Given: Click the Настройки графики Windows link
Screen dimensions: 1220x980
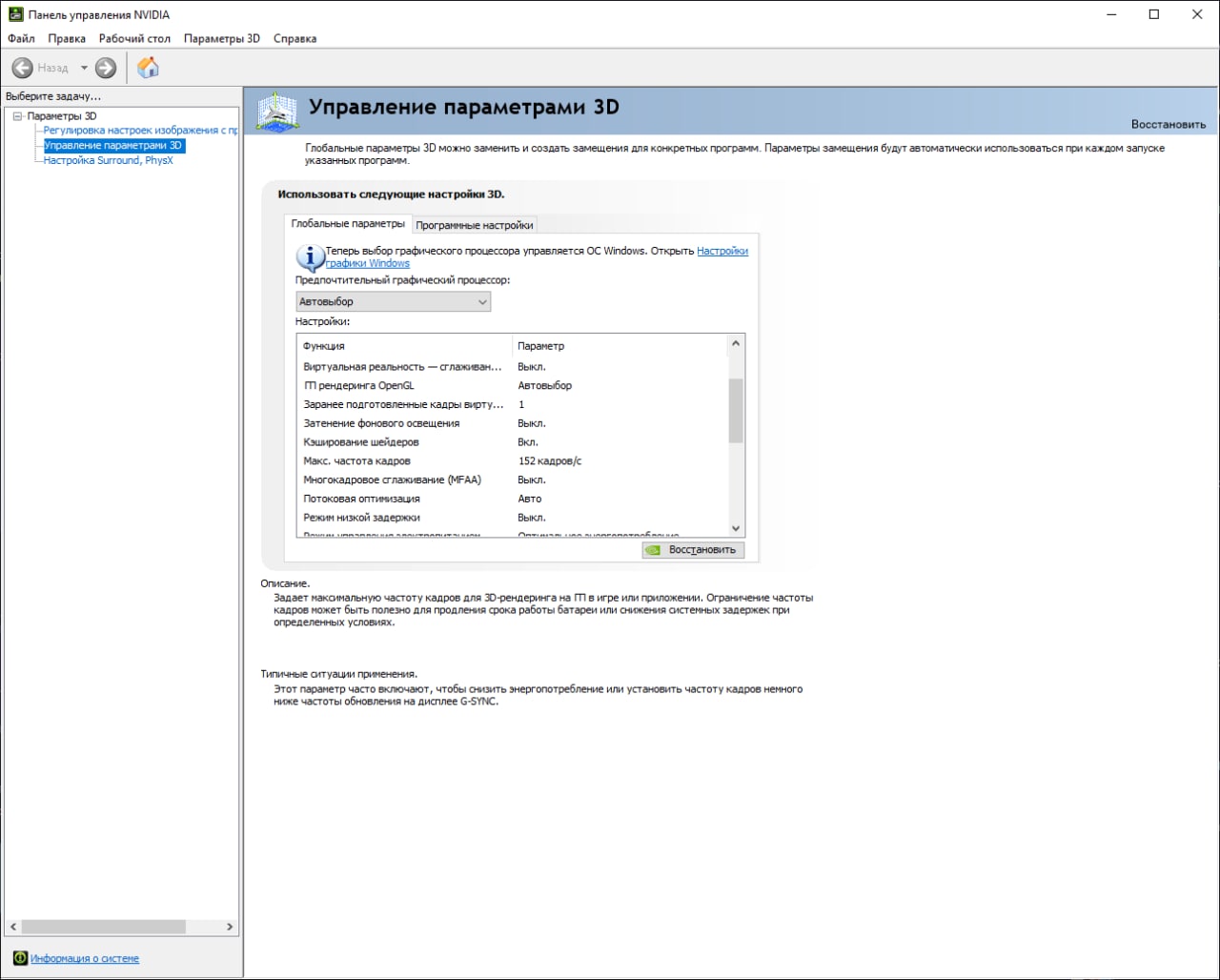Looking at the screenshot, I should coord(537,257).
